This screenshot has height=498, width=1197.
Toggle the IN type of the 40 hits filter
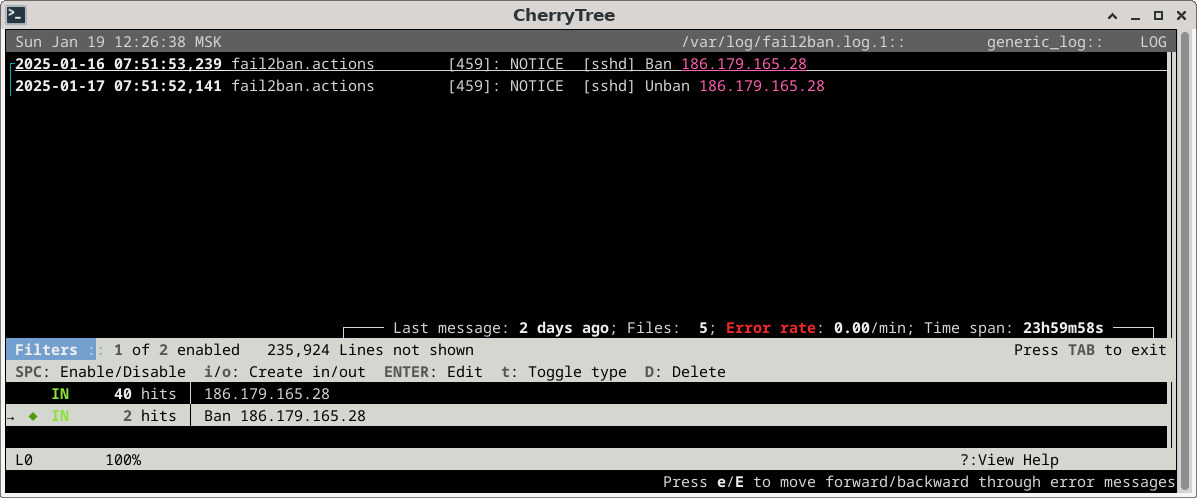coord(60,394)
